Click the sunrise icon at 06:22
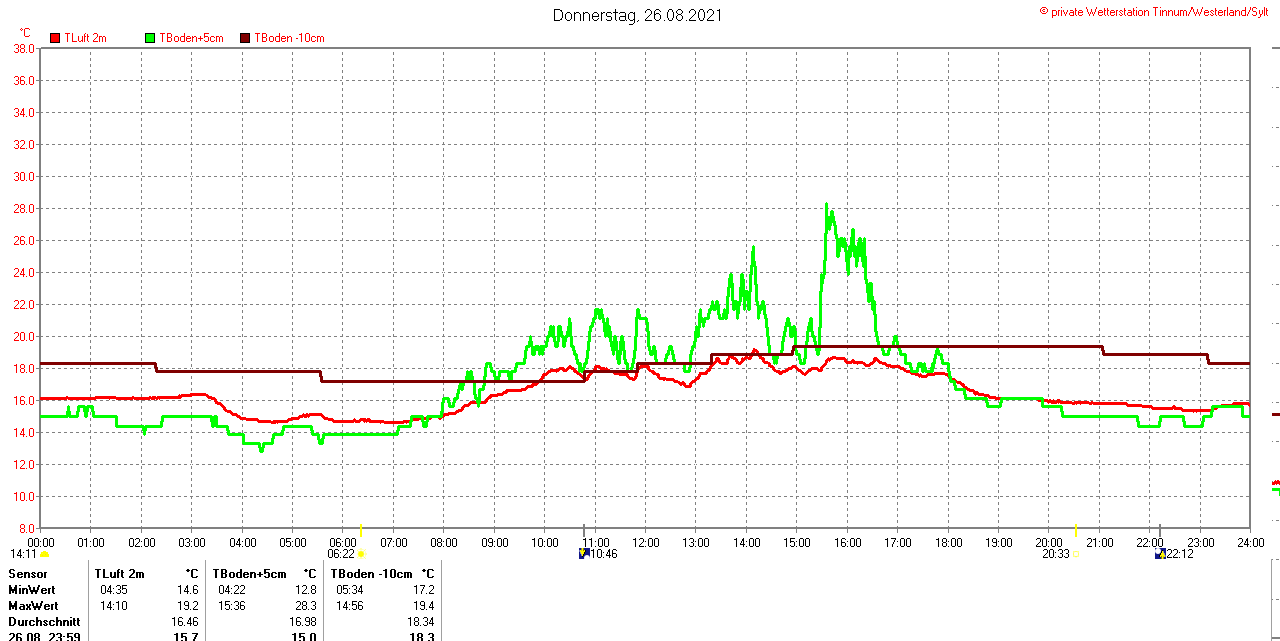This screenshot has width=1280, height=641. pos(361,554)
